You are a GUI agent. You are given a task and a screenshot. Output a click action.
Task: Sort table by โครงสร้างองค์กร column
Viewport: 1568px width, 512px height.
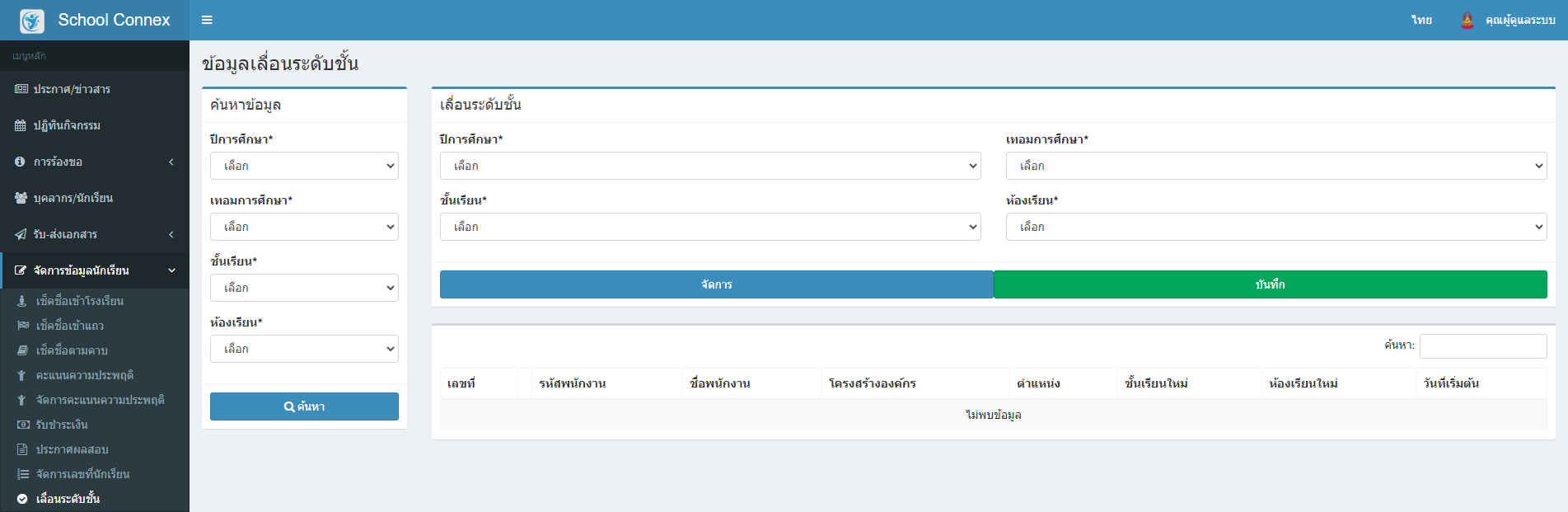(915, 383)
